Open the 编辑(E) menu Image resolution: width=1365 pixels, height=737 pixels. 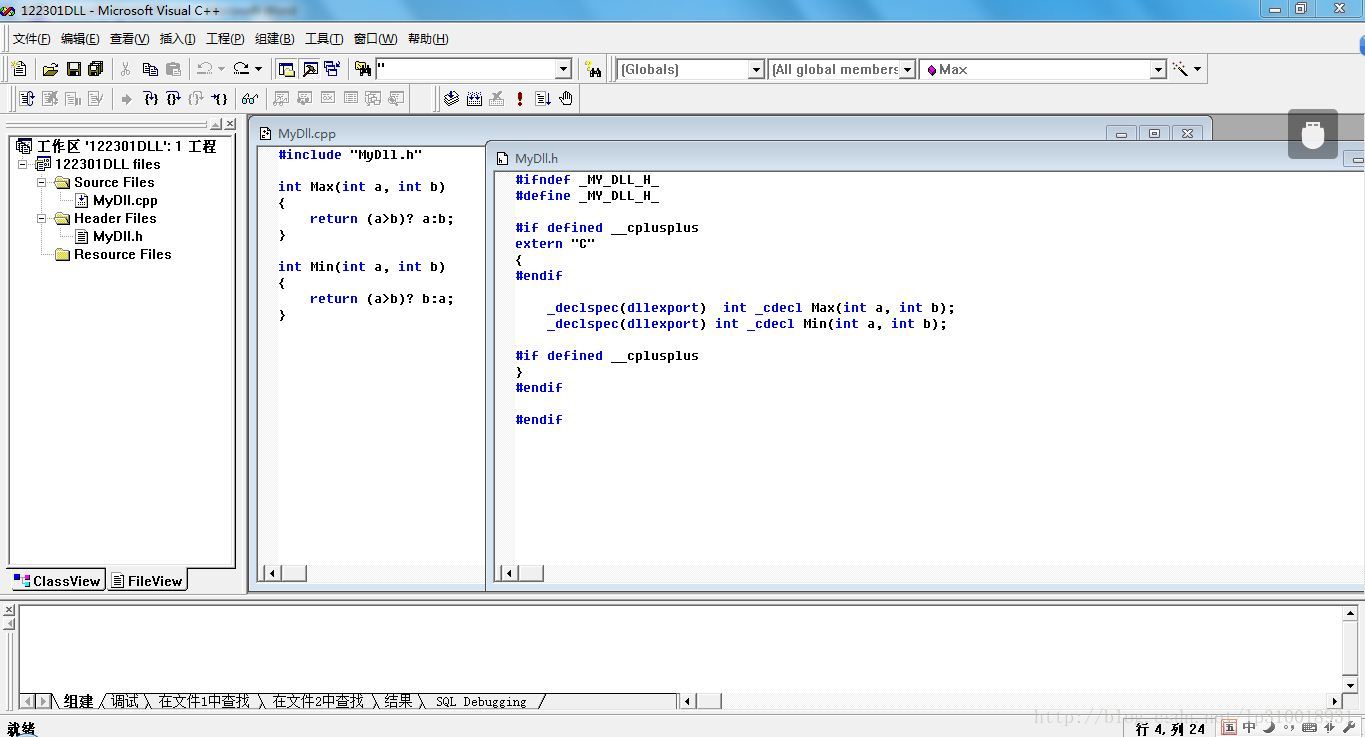pyautogui.click(x=80, y=39)
